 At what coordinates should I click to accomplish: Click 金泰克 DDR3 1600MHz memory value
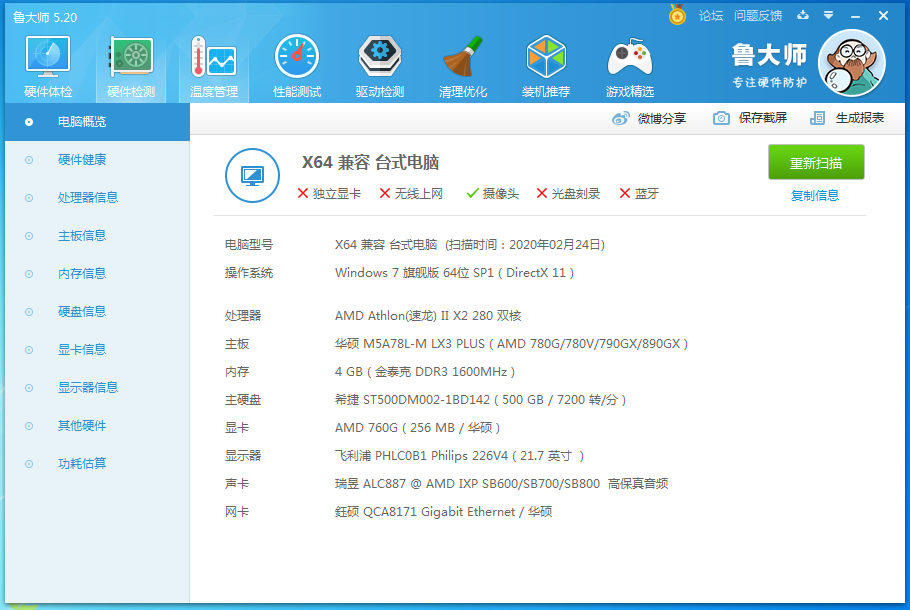click(x=425, y=371)
